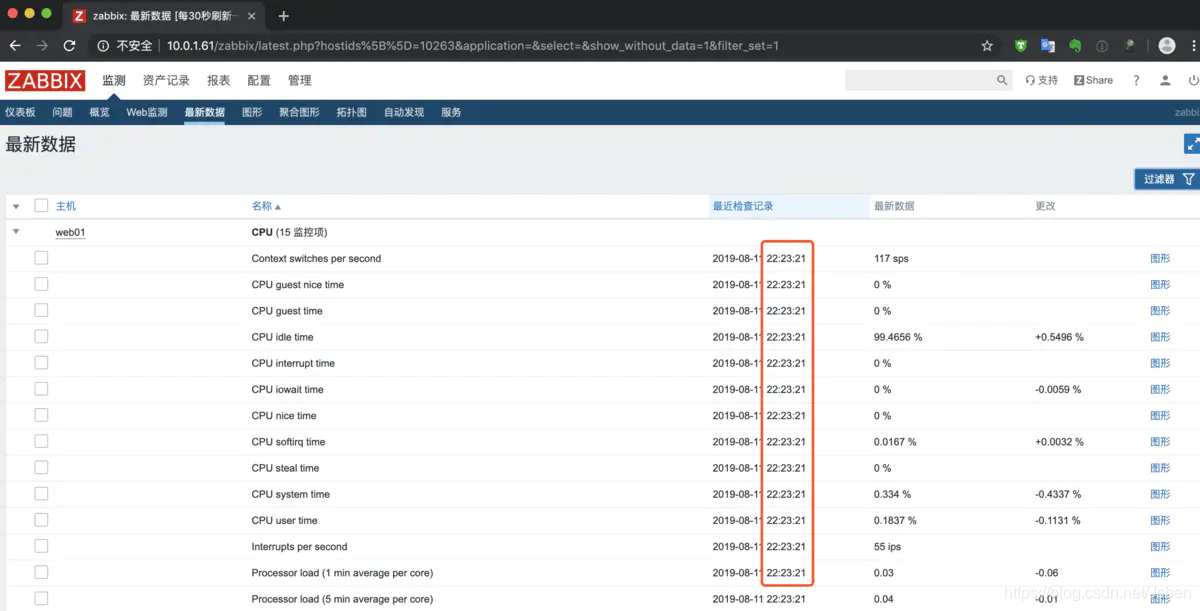1200x611 pixels.
Task: Sort by 主机 column header
Action: (65, 206)
